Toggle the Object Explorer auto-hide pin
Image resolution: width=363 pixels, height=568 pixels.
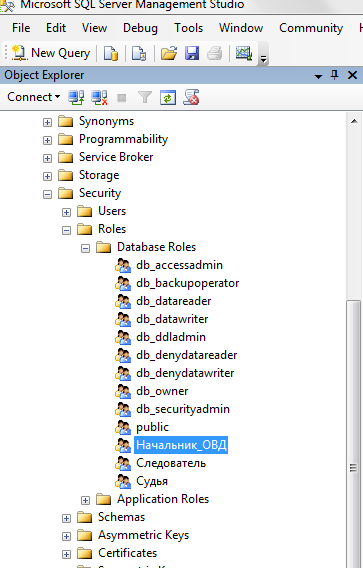click(x=335, y=75)
